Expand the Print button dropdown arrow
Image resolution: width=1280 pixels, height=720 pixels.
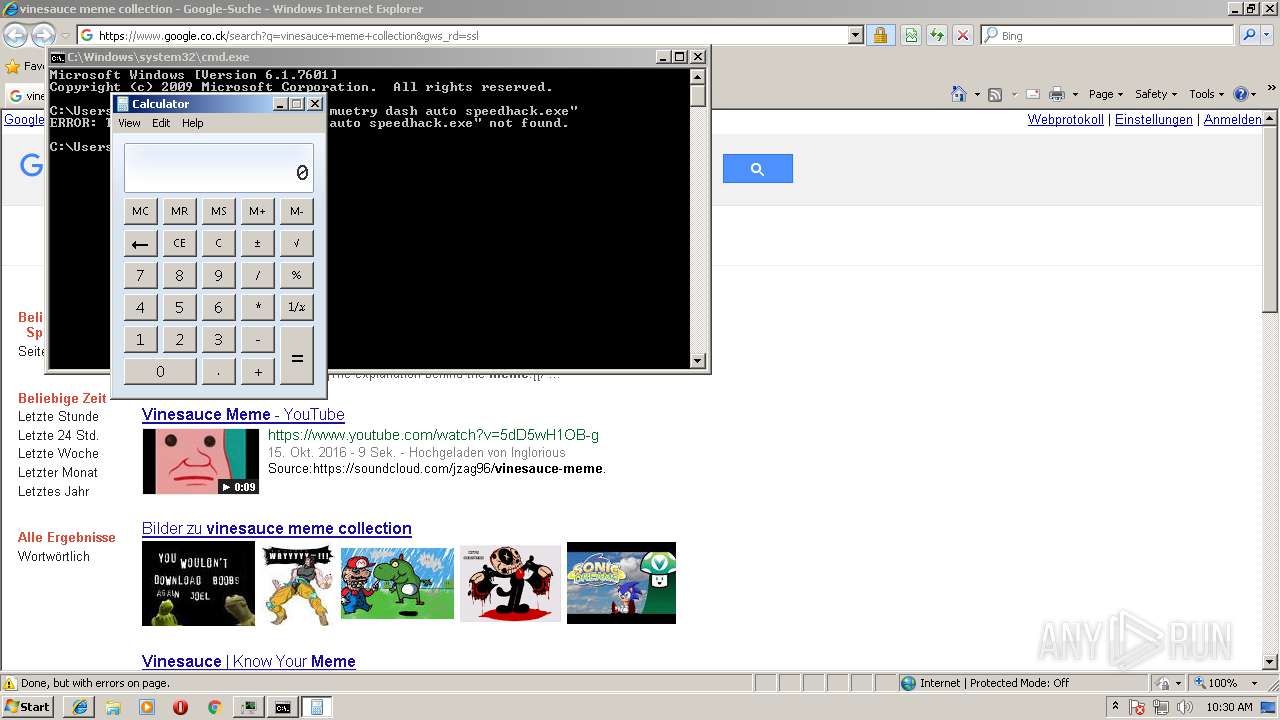click(1075, 94)
